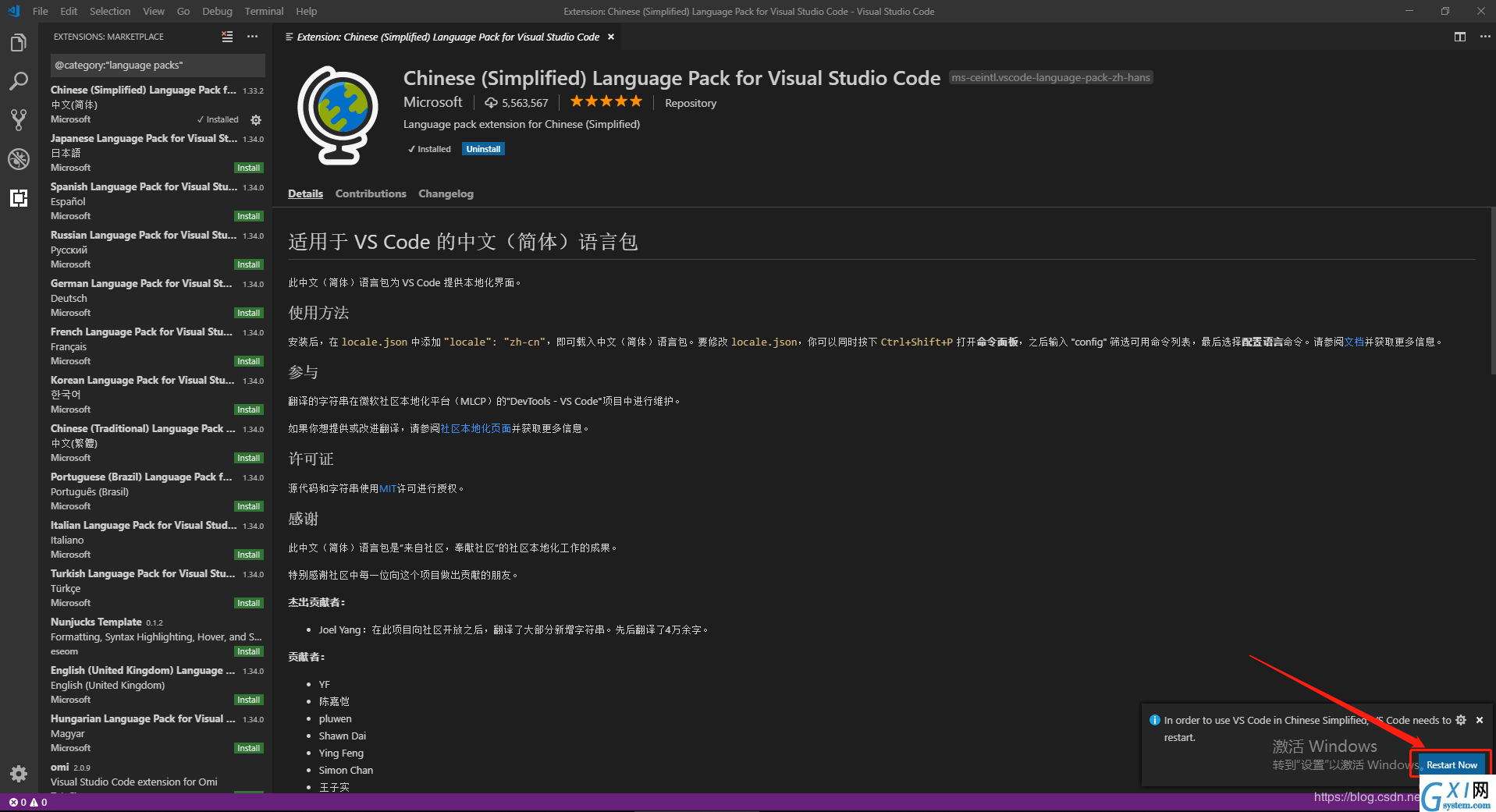Open Extensions sidebar More Actions menu
Screen dimensions: 1496x812
pyautogui.click(x=252, y=37)
